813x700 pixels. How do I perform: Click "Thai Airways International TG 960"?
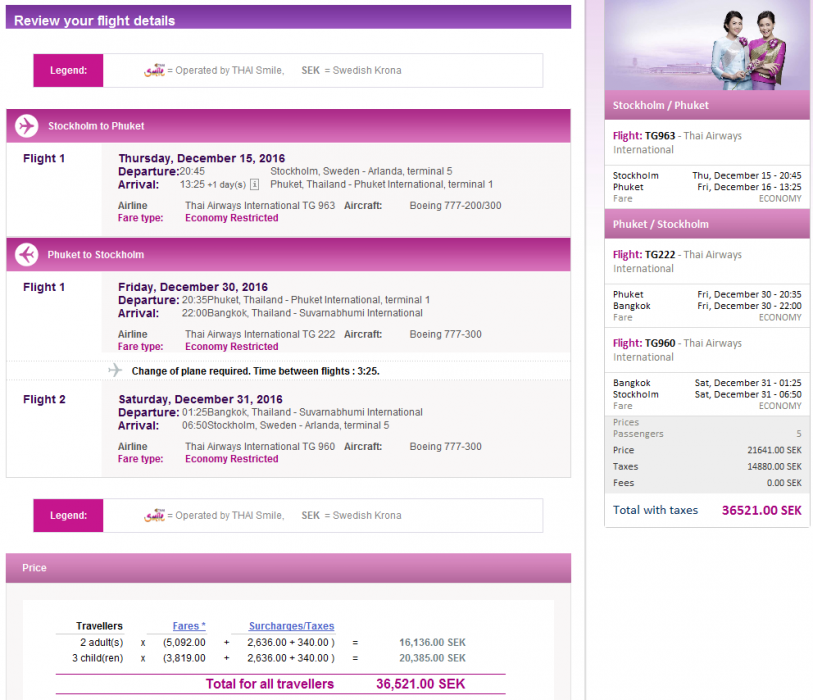pos(260,446)
